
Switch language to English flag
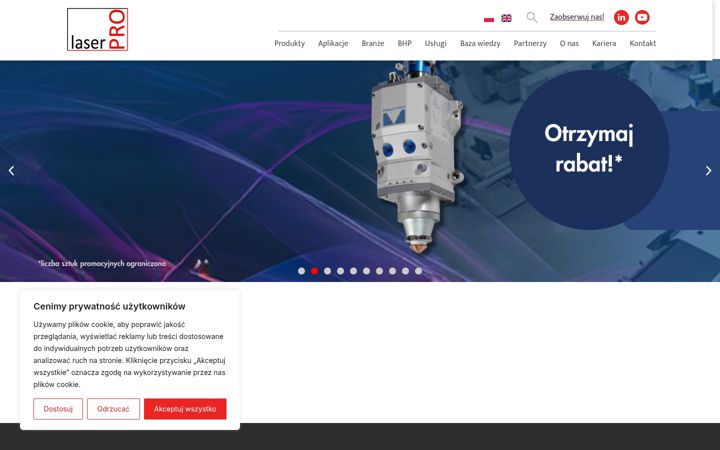(506, 18)
